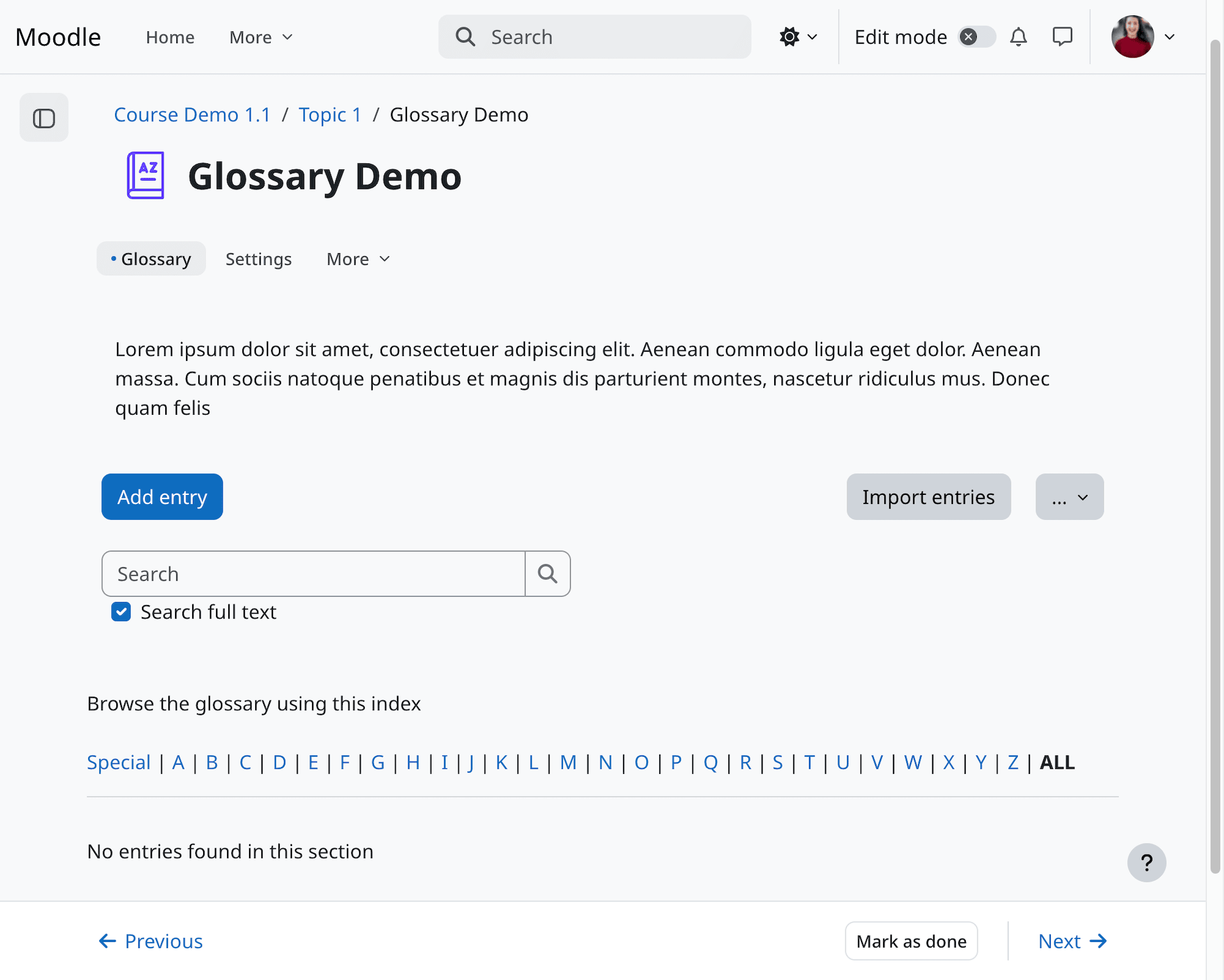Click the Glossary AZ book icon
This screenshot has width=1224, height=980.
tap(146, 176)
